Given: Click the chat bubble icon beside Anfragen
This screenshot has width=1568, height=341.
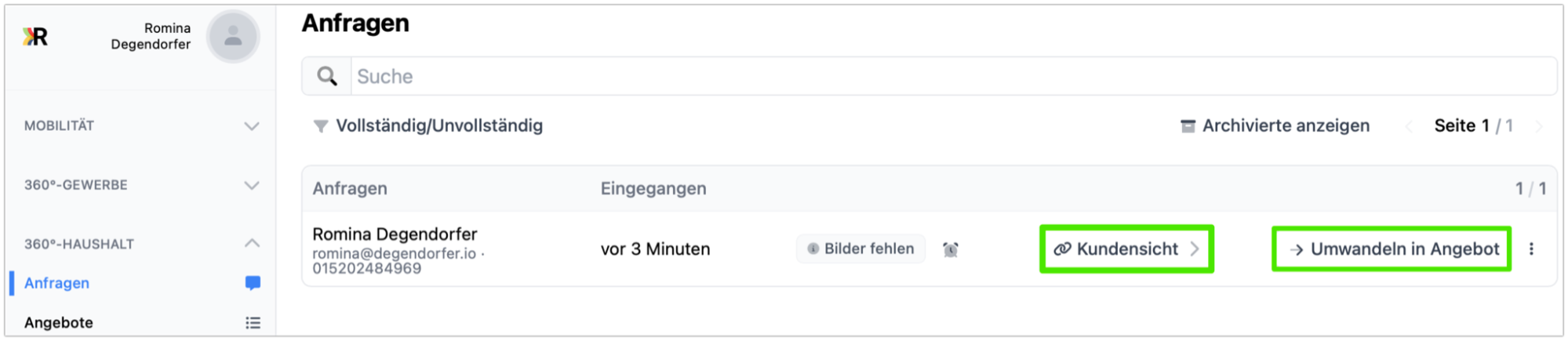Looking at the screenshot, I should (253, 283).
